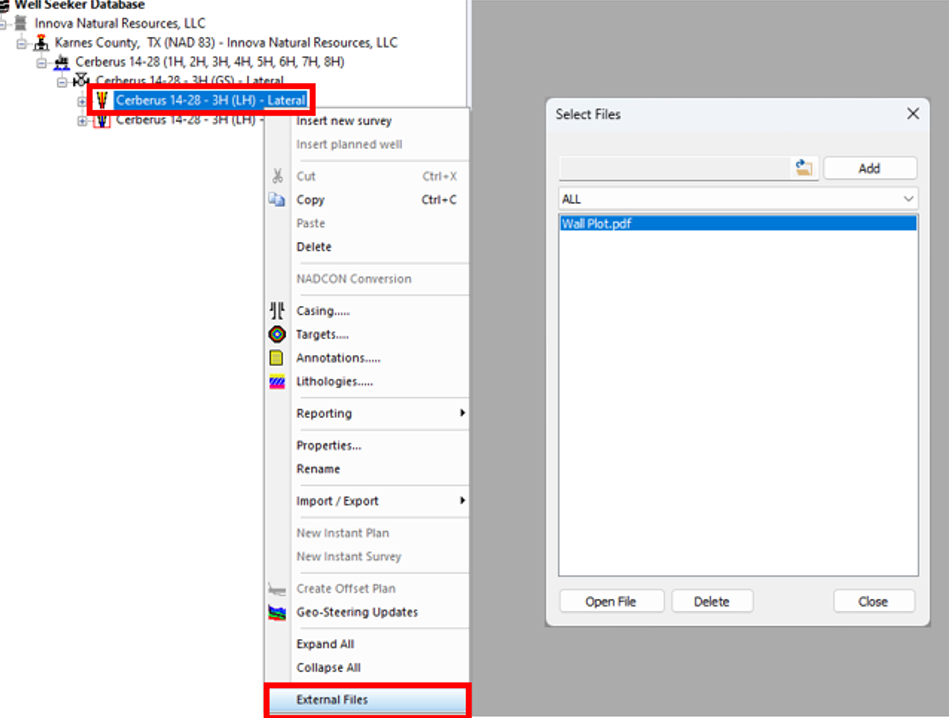949x718 pixels.
Task: Click the Copy icon in context menu
Action: tap(277, 200)
